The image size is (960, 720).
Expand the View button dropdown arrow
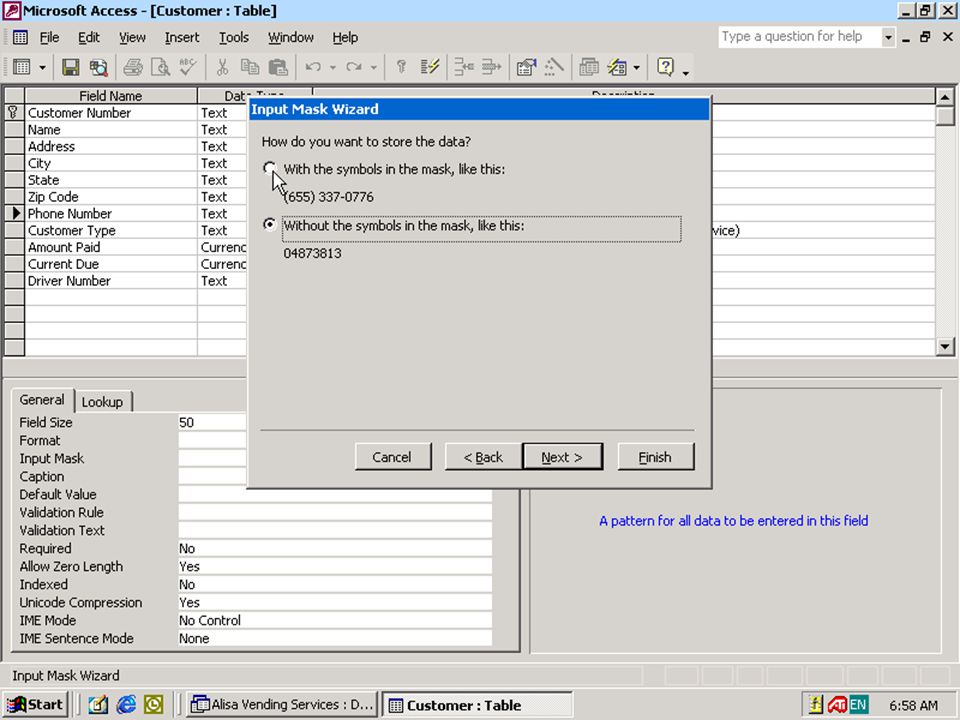pos(42,67)
